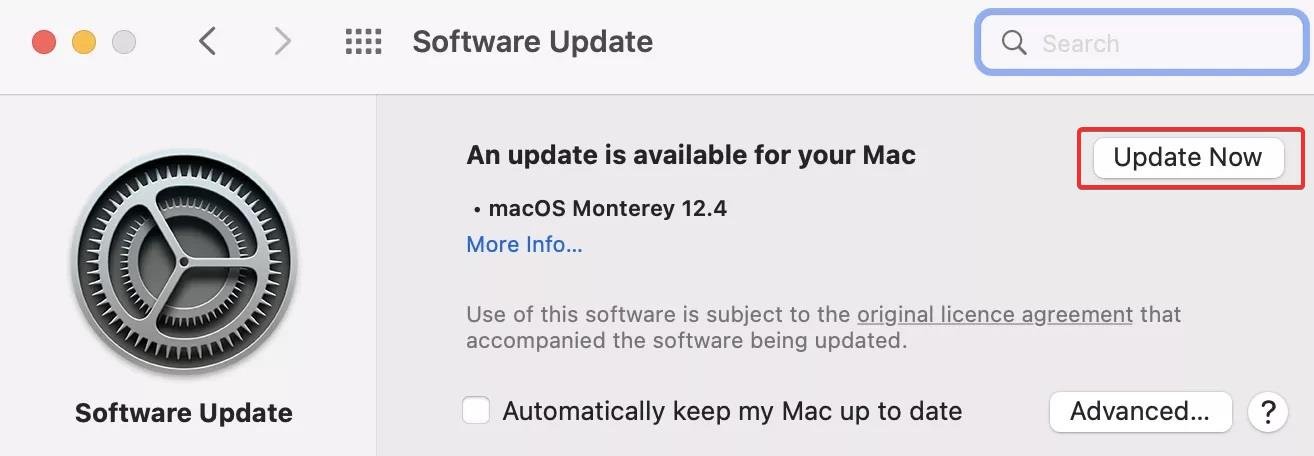Open help with the question mark button
The width and height of the screenshot is (1314, 456).
coord(1268,412)
